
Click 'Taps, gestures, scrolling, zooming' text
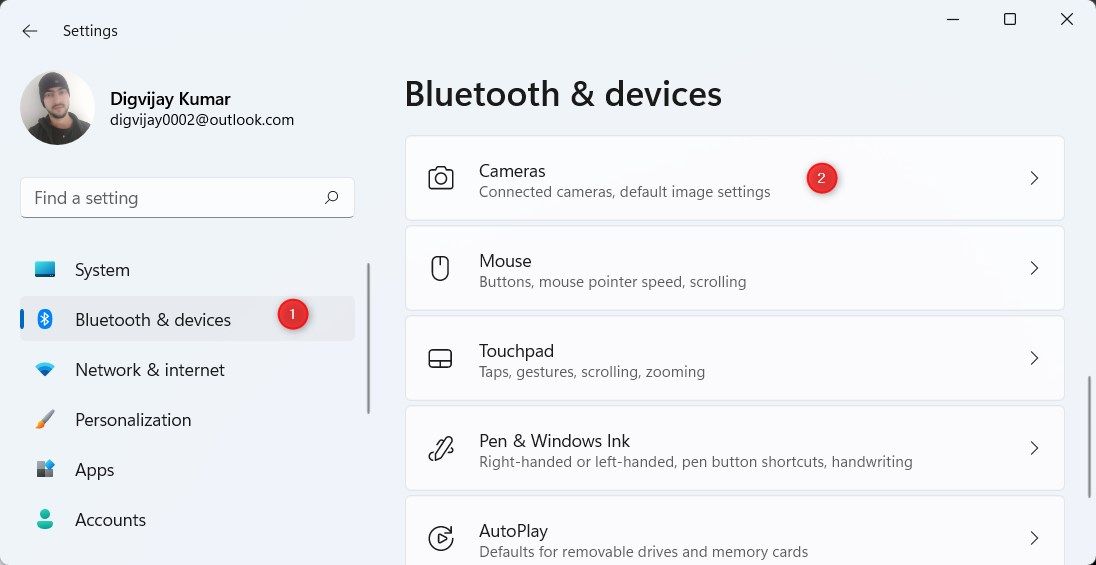click(592, 372)
